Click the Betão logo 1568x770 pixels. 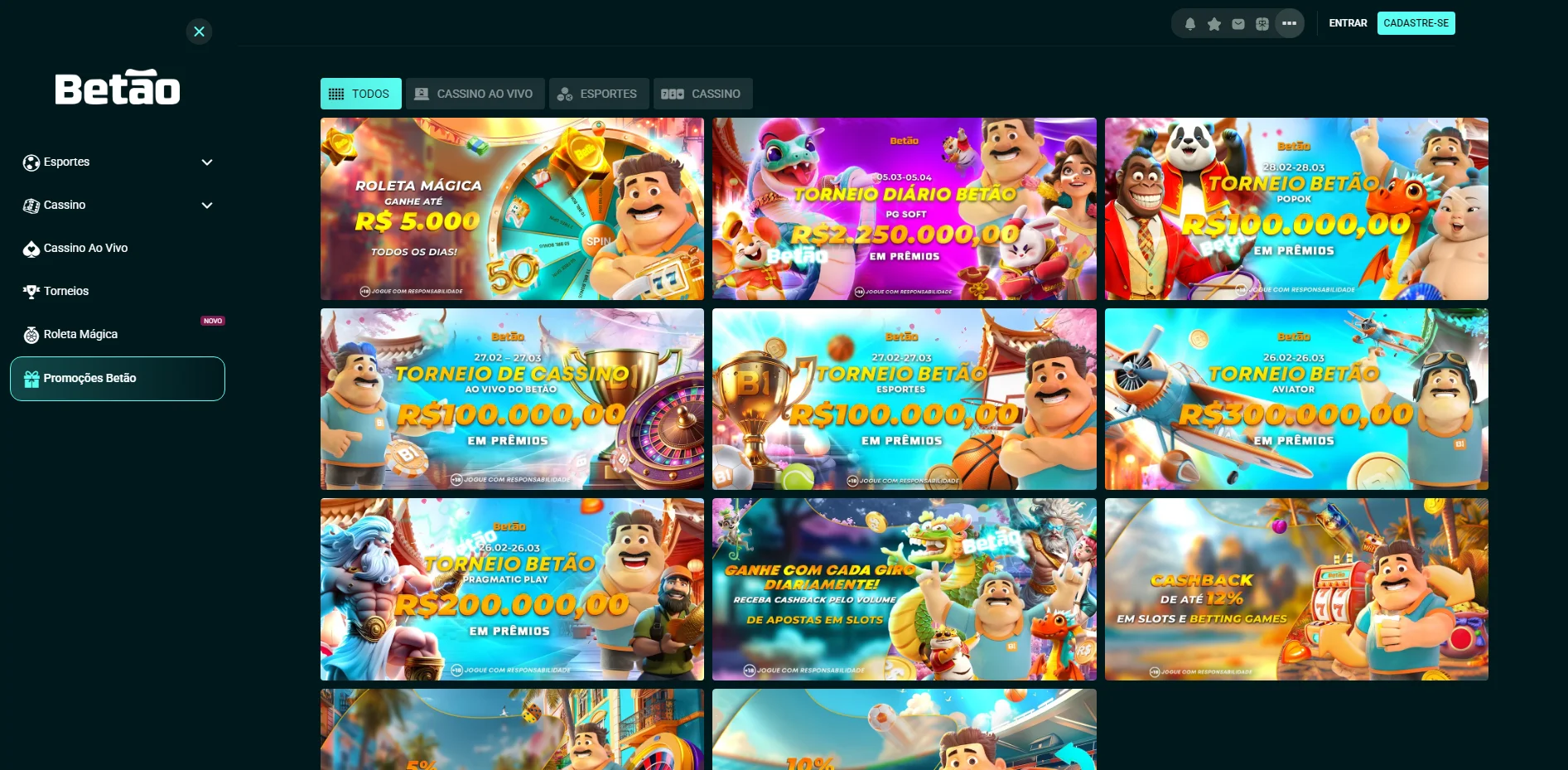pos(118,87)
